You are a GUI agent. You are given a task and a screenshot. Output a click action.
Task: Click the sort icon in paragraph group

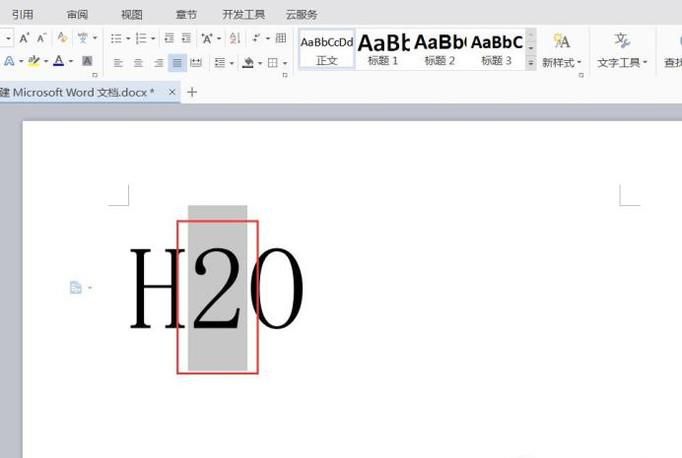pos(235,38)
